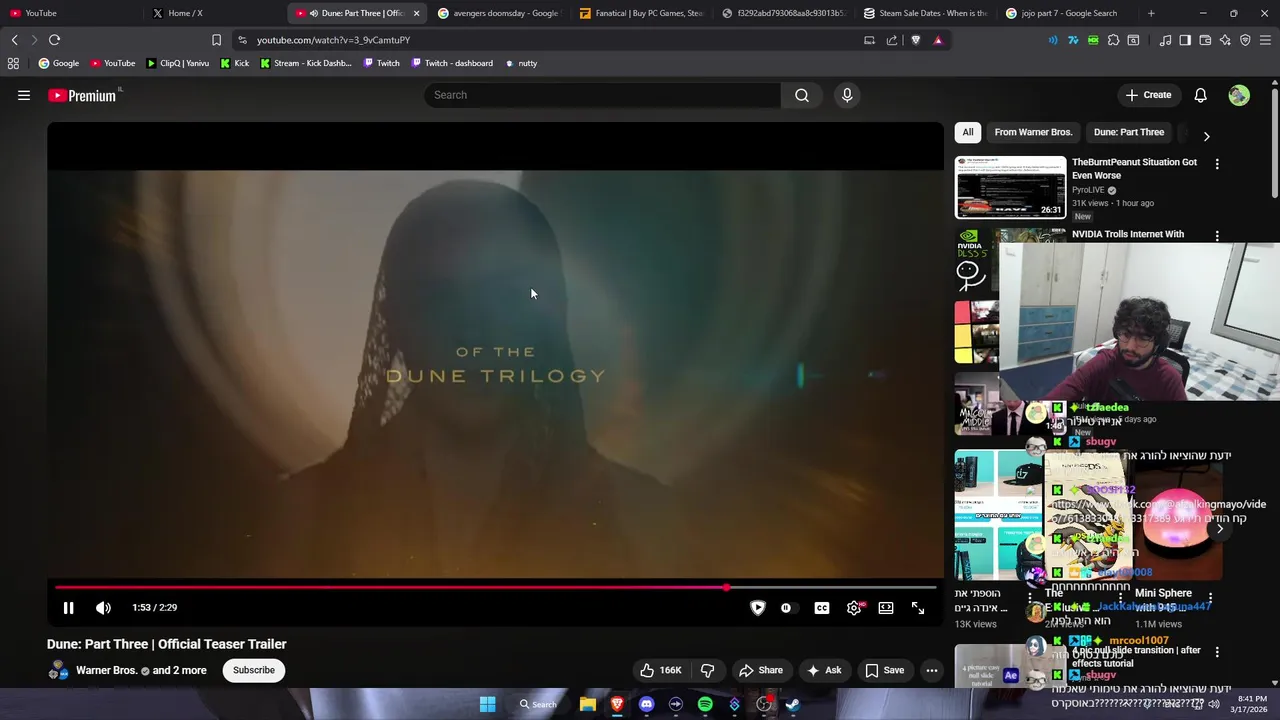
Task: Open the Twitch - dashboard bookmark
Action: tap(452, 63)
